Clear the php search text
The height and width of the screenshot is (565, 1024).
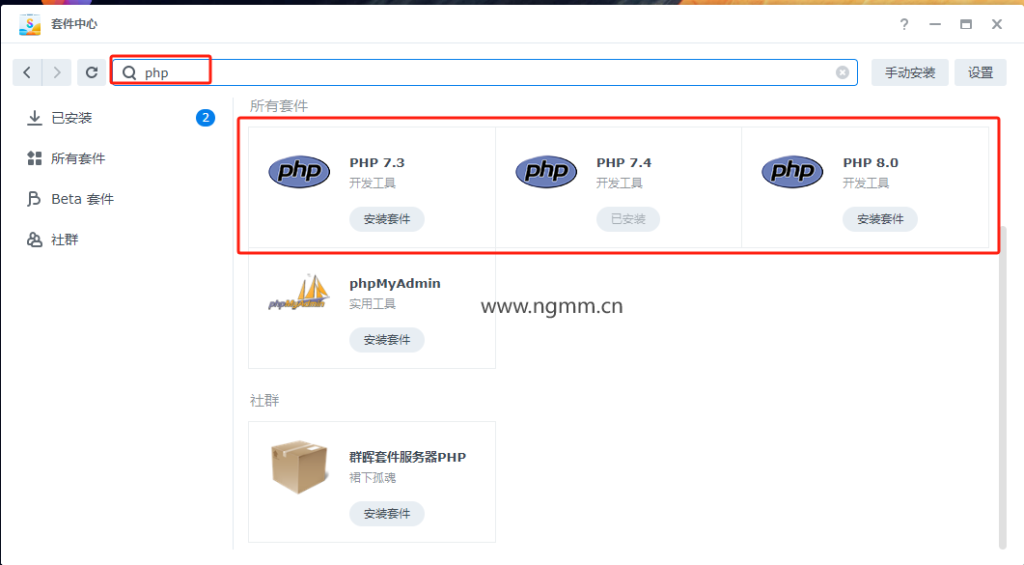tap(842, 73)
